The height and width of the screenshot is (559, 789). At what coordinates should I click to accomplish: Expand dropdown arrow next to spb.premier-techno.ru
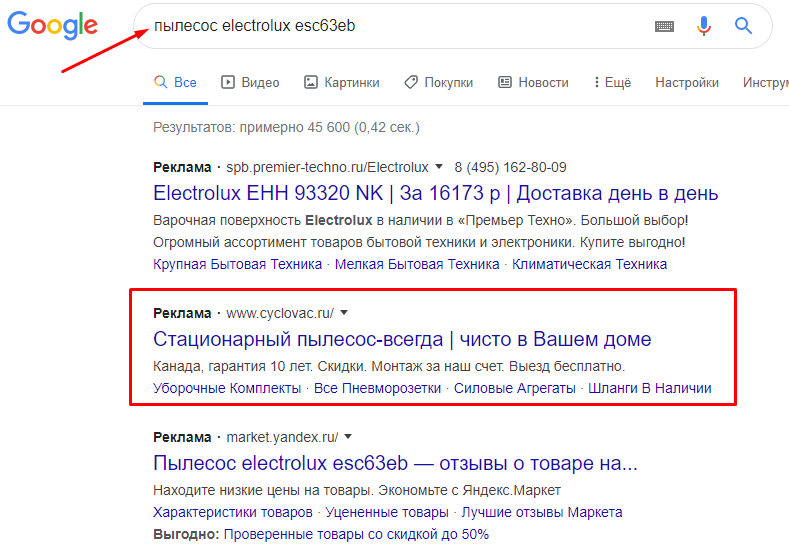point(439,167)
